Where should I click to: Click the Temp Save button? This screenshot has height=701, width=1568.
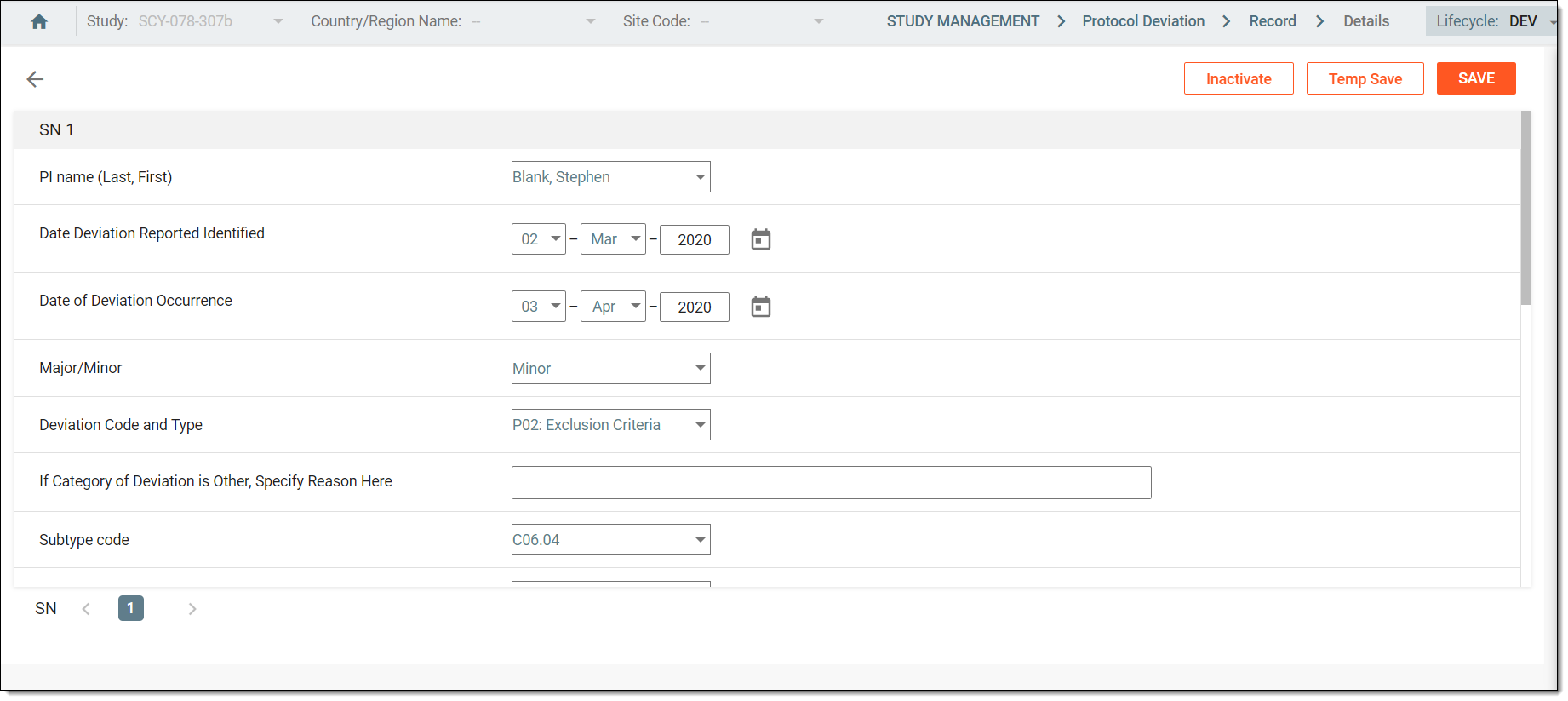[x=1365, y=78]
